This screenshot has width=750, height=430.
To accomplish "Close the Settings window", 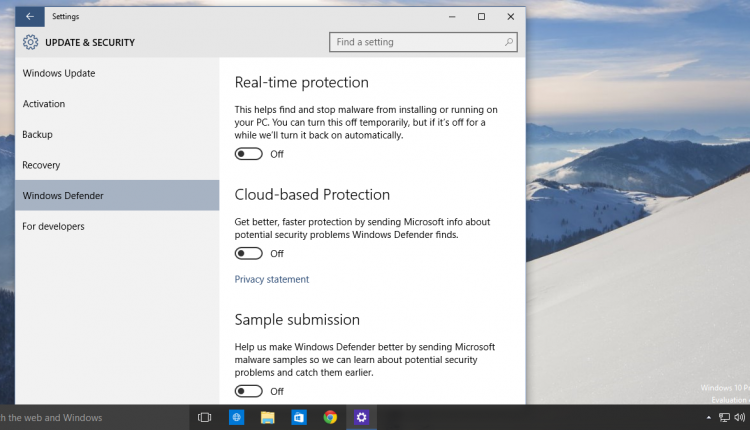I will point(510,16).
